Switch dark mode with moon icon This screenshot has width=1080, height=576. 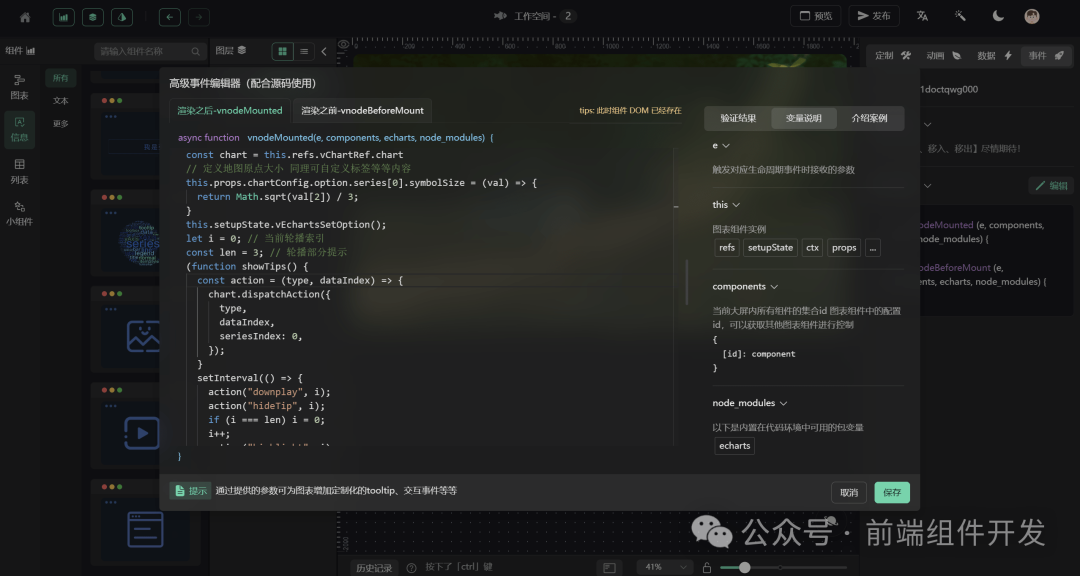click(x=998, y=17)
